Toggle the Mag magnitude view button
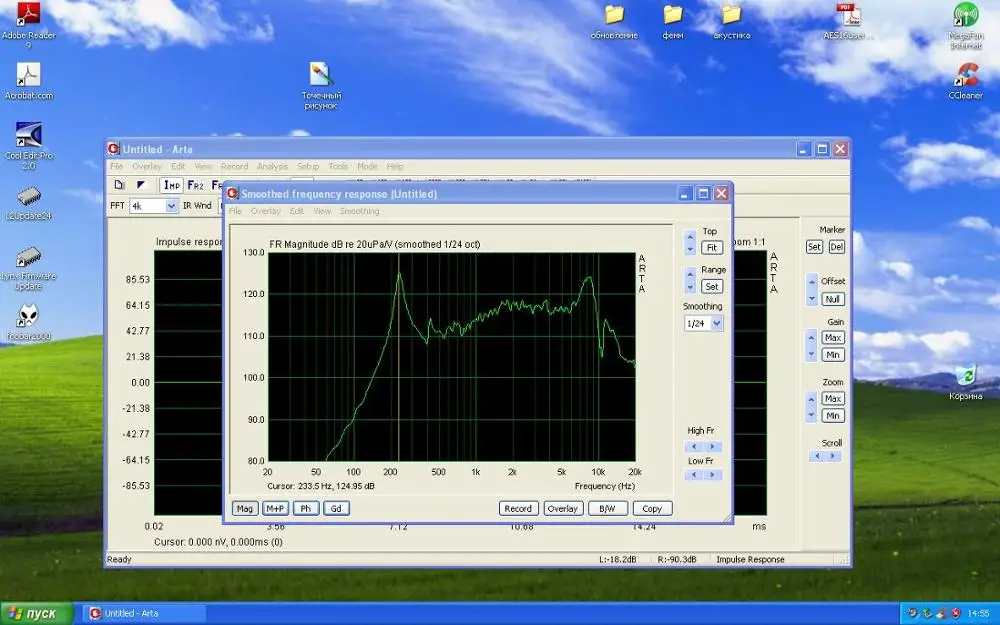 point(245,508)
